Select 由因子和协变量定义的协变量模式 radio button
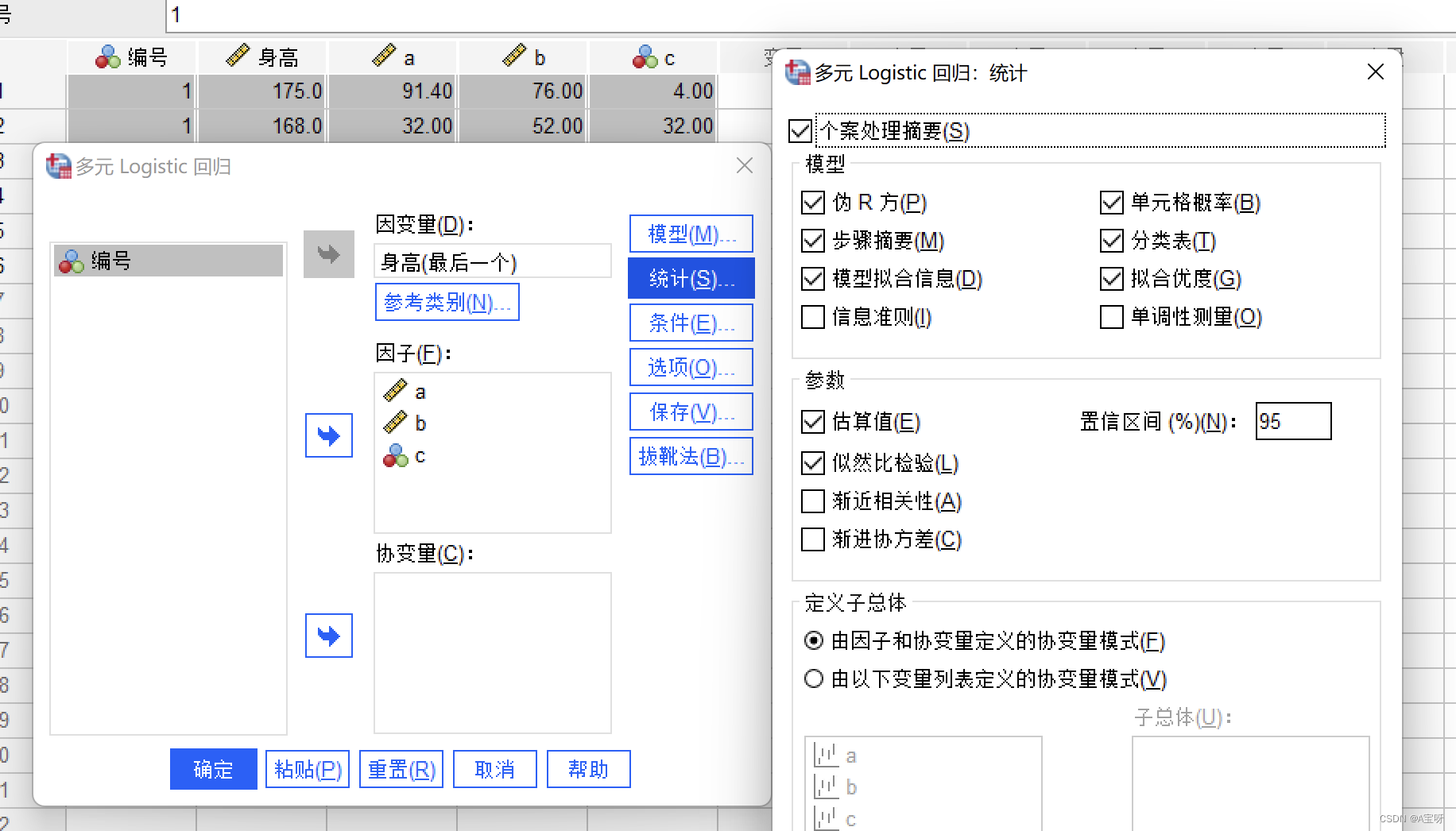This screenshot has width=1456, height=831. [814, 640]
